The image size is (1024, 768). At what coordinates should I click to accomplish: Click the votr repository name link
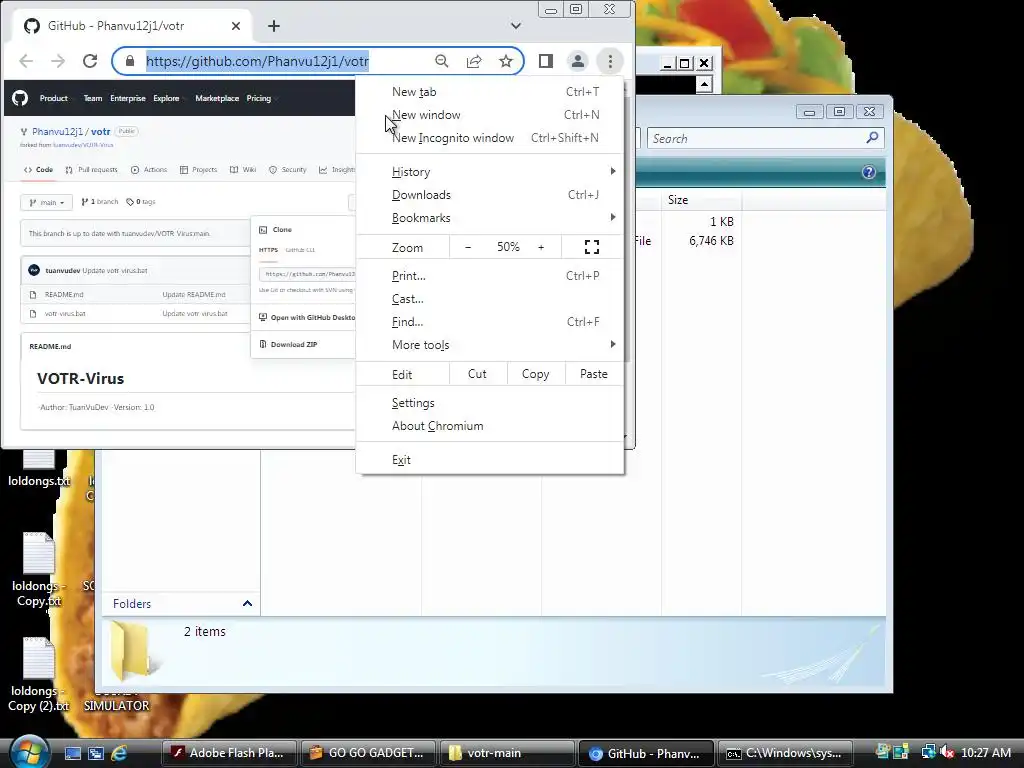point(101,131)
